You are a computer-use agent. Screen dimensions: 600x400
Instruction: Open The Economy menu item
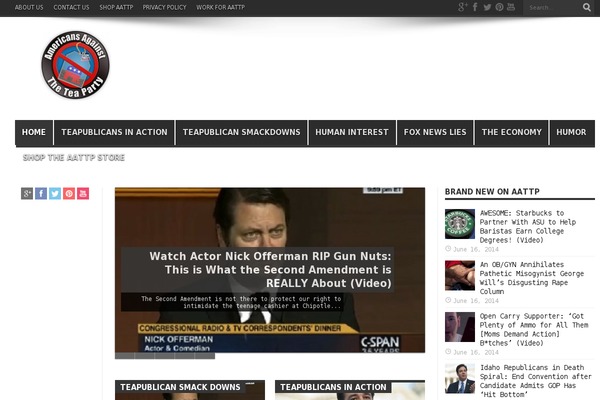pos(512,132)
